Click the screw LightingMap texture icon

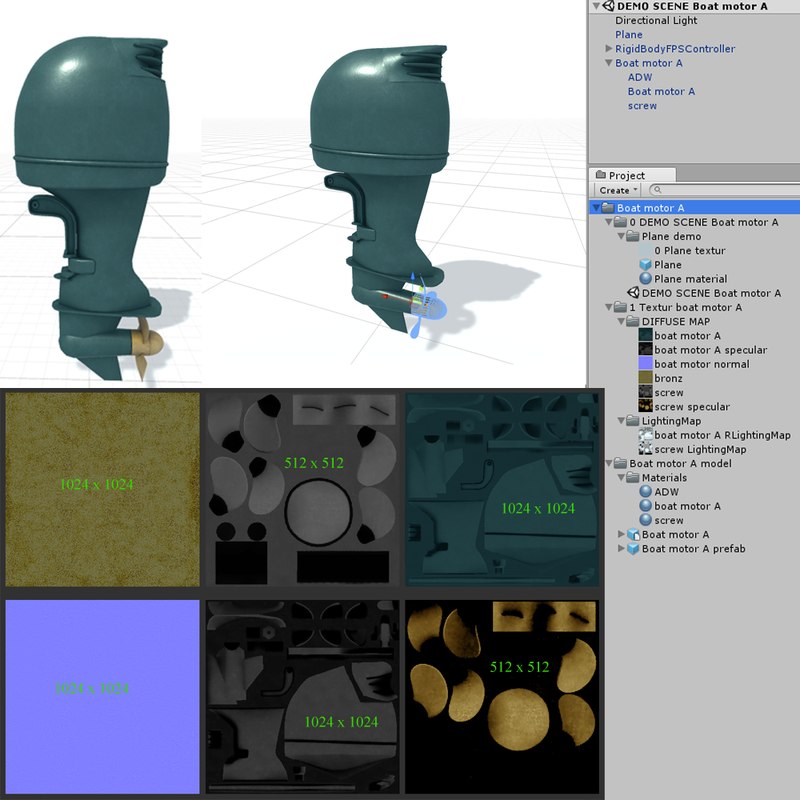coord(646,450)
